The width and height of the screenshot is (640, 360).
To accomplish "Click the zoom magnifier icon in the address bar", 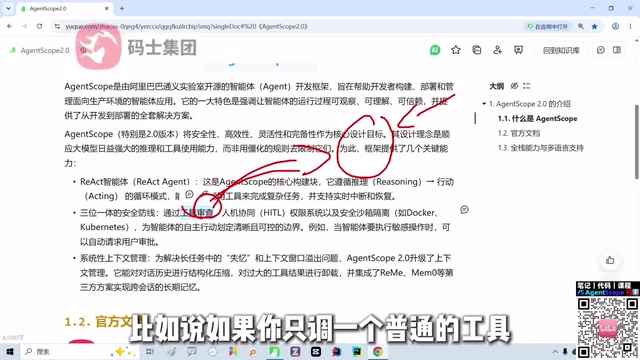I will pos(580,26).
